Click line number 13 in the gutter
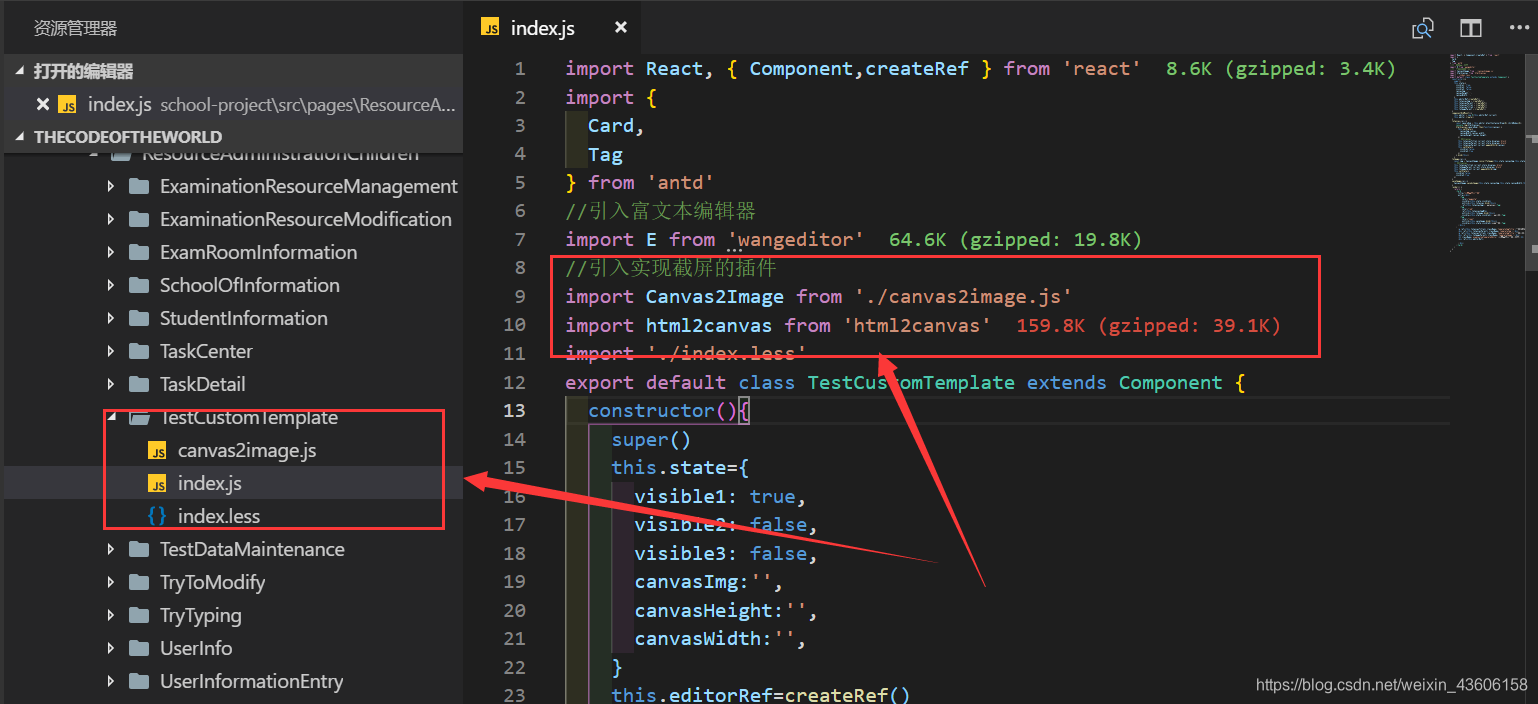The image size is (1538, 704). [x=515, y=410]
